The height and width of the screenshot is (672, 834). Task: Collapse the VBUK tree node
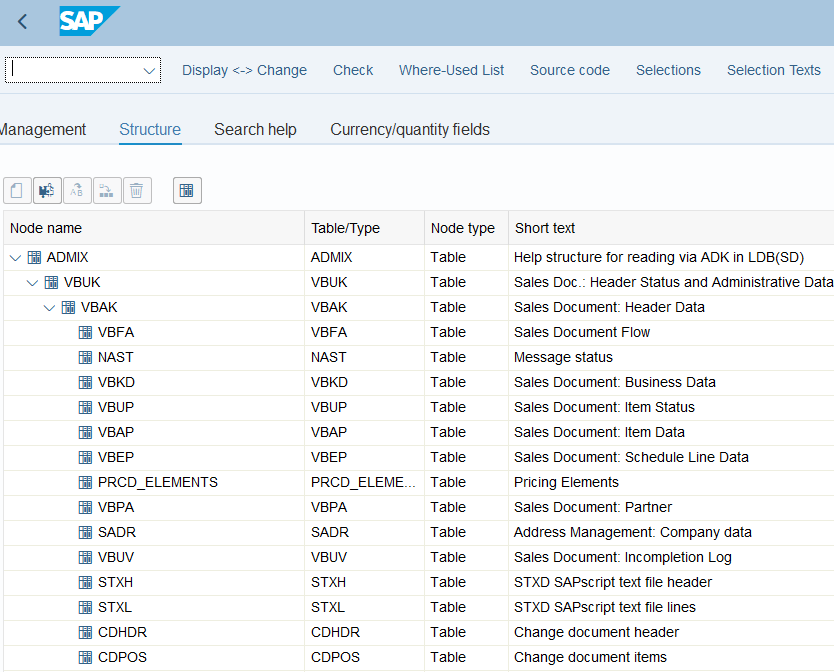tap(32, 283)
